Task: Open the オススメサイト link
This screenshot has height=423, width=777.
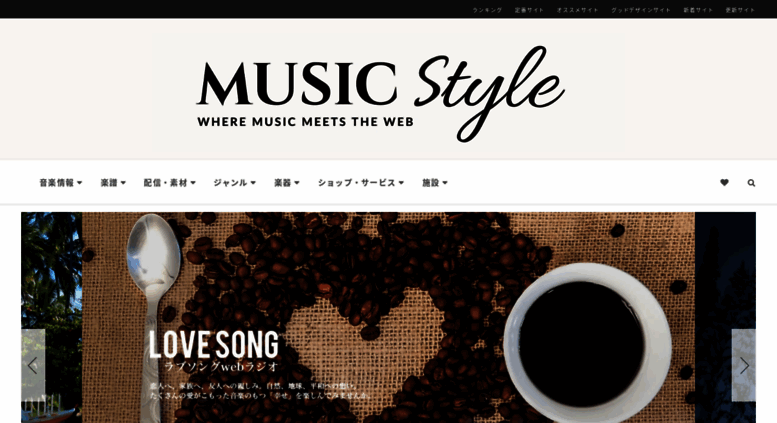Action: pyautogui.click(x=577, y=10)
